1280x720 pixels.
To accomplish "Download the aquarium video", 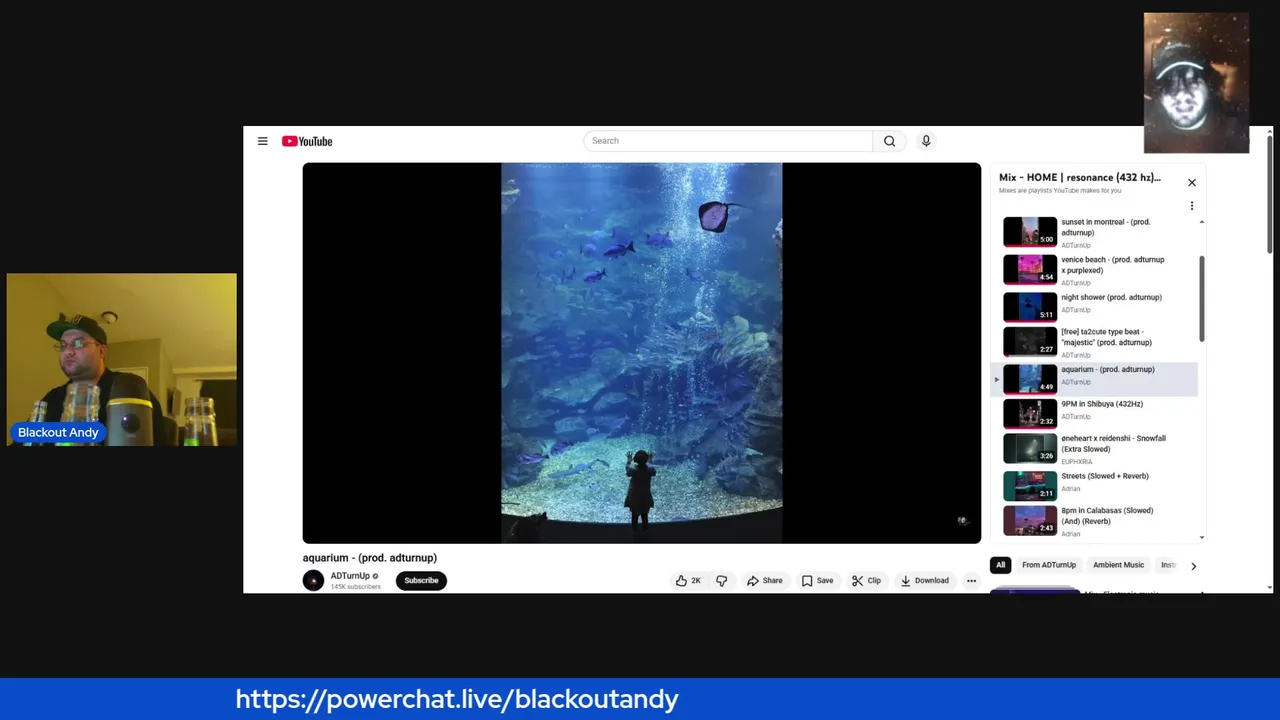I will coord(924,580).
